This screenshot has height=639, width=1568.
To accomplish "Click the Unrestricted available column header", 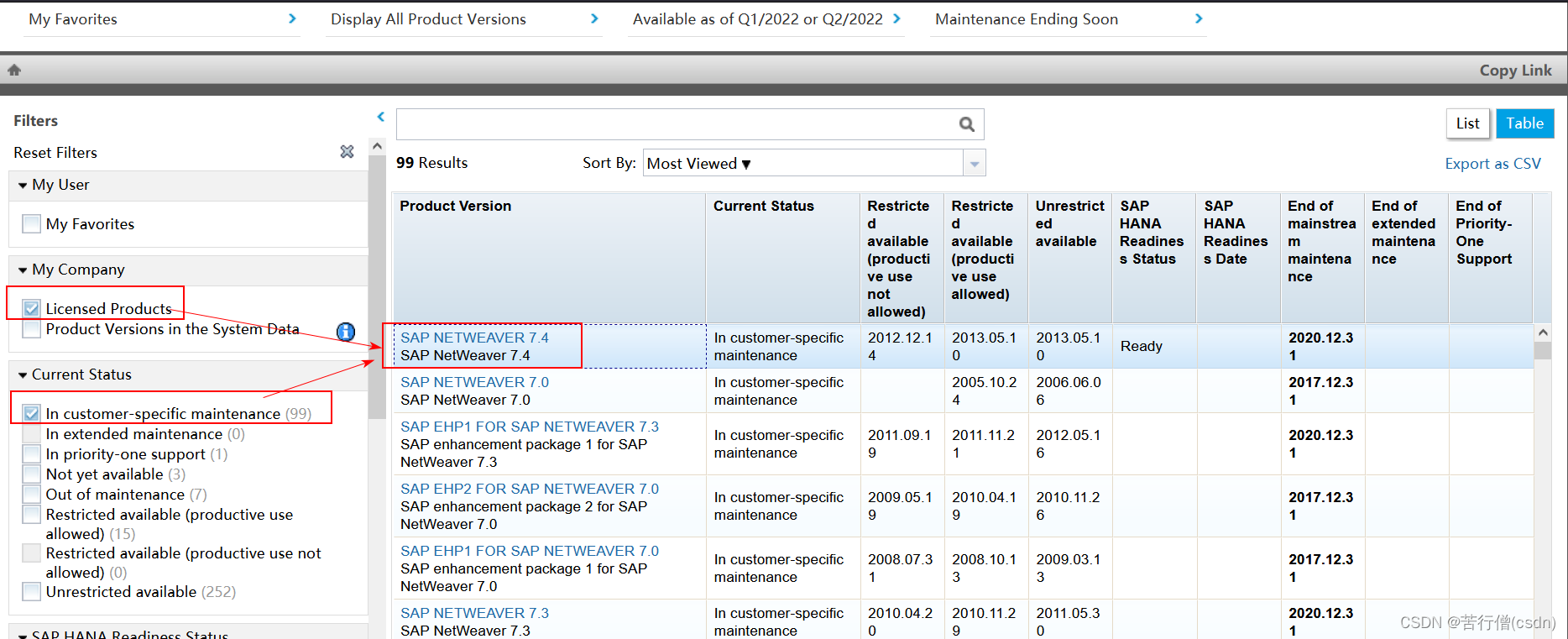I will (x=1070, y=258).
